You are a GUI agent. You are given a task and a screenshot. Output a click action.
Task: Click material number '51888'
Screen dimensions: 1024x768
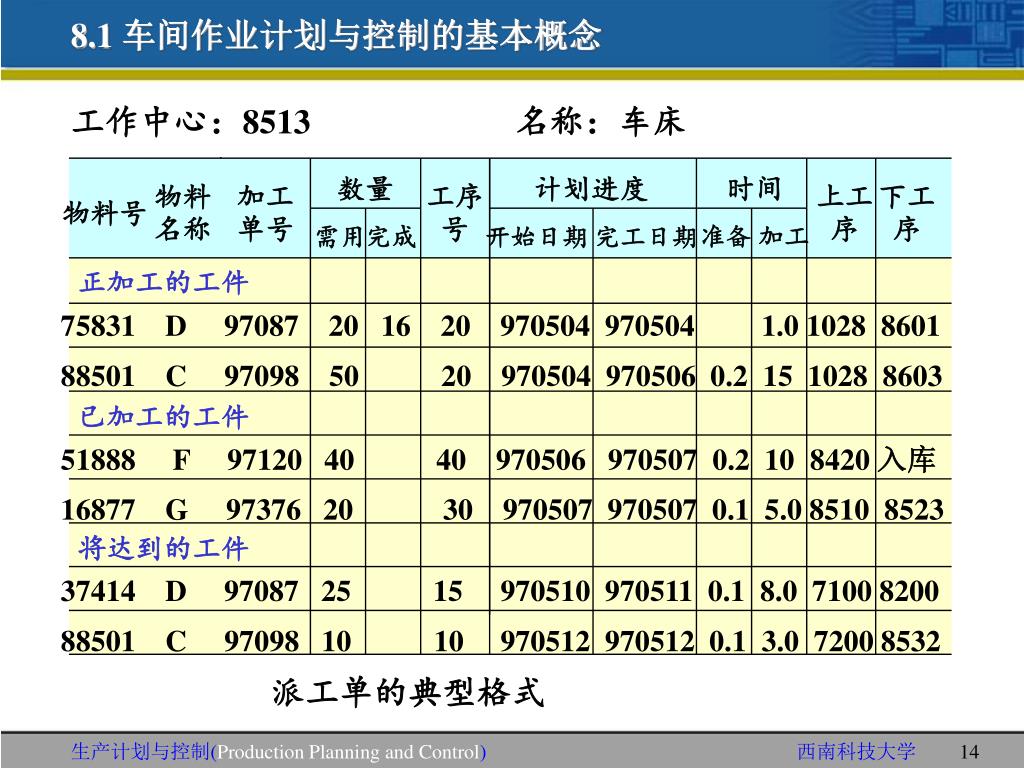pos(98,460)
